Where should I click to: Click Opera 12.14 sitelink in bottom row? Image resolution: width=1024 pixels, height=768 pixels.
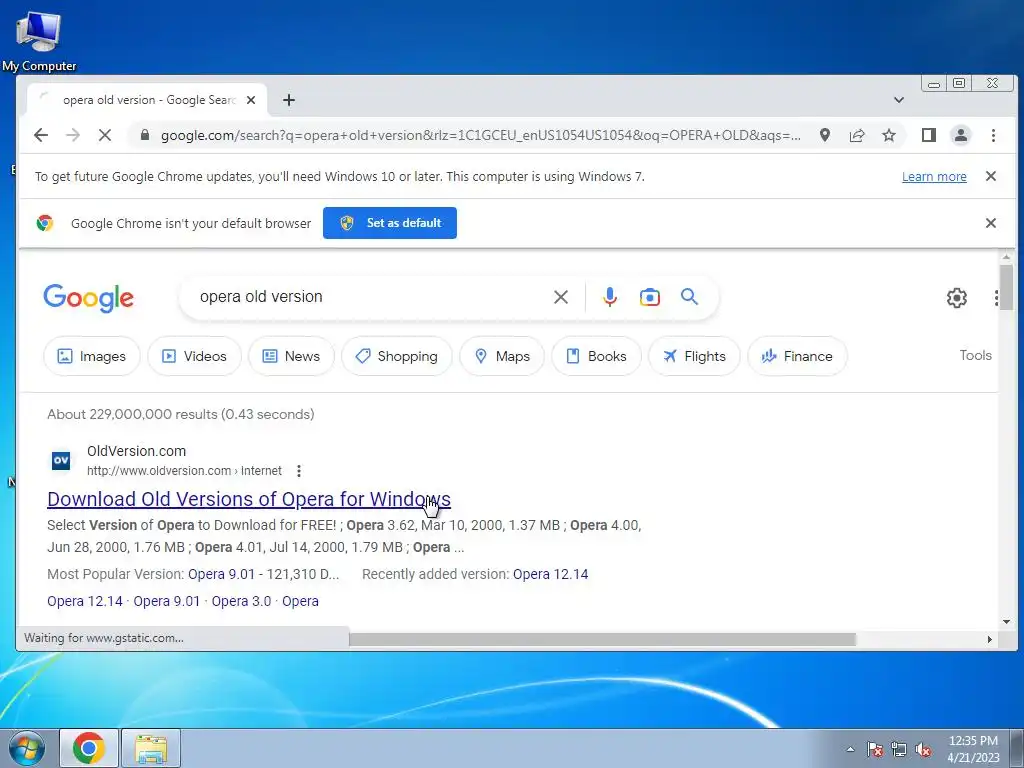point(85,601)
